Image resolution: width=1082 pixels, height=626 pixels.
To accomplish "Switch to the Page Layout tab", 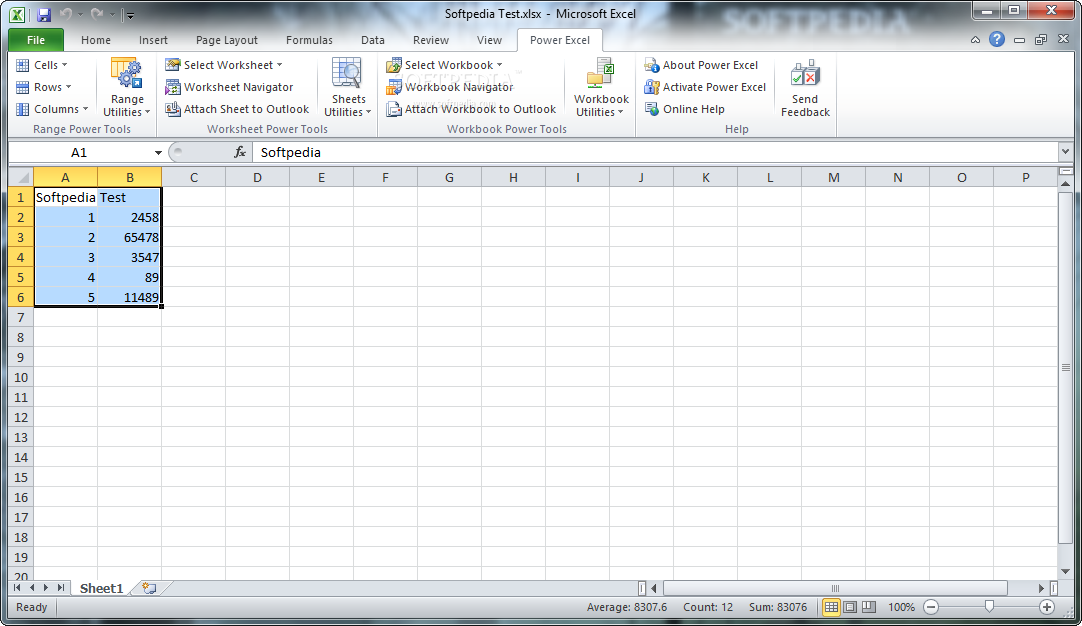I will pos(226,40).
